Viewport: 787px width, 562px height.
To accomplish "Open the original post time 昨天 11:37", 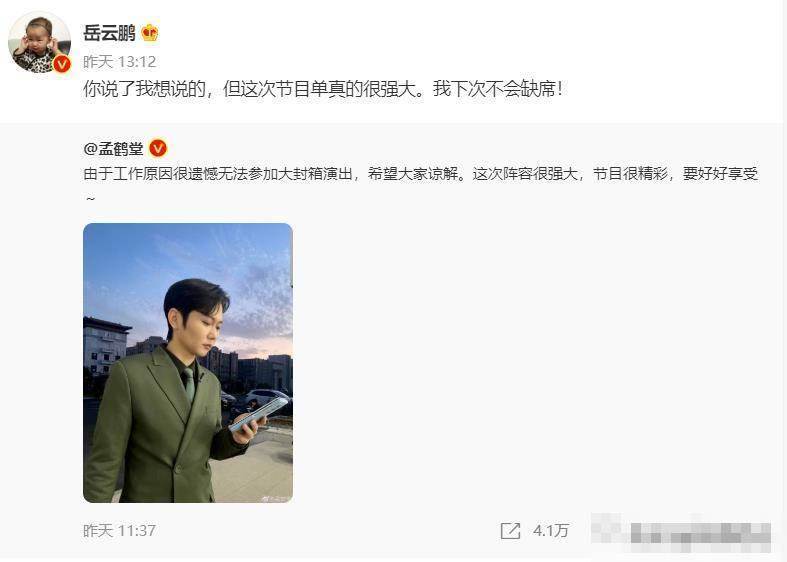I will [119, 530].
